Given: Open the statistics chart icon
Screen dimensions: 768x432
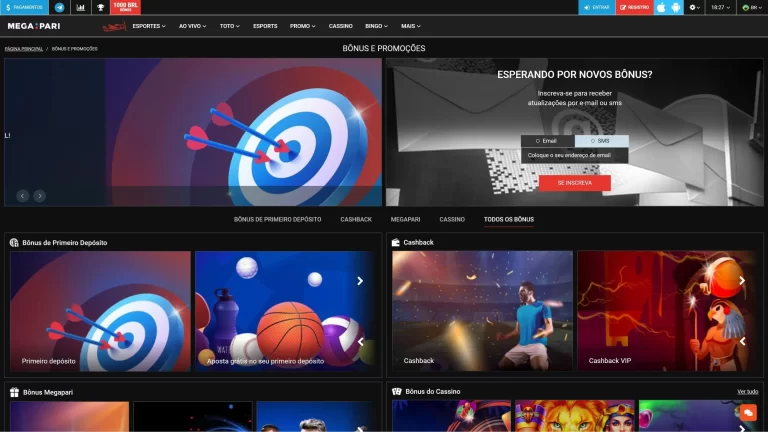Looking at the screenshot, I should (80, 7).
